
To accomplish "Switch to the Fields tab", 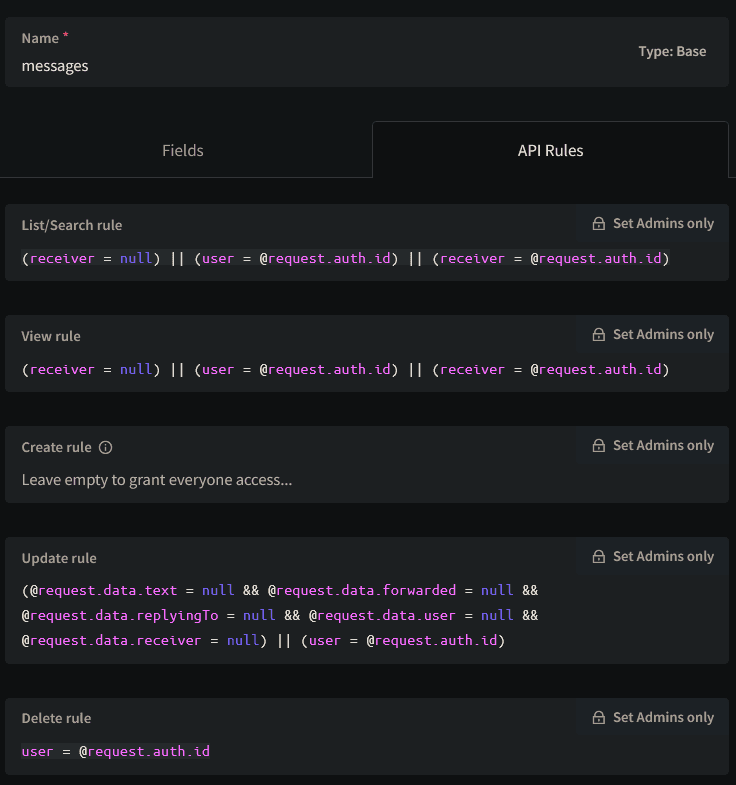I will coord(183,150).
